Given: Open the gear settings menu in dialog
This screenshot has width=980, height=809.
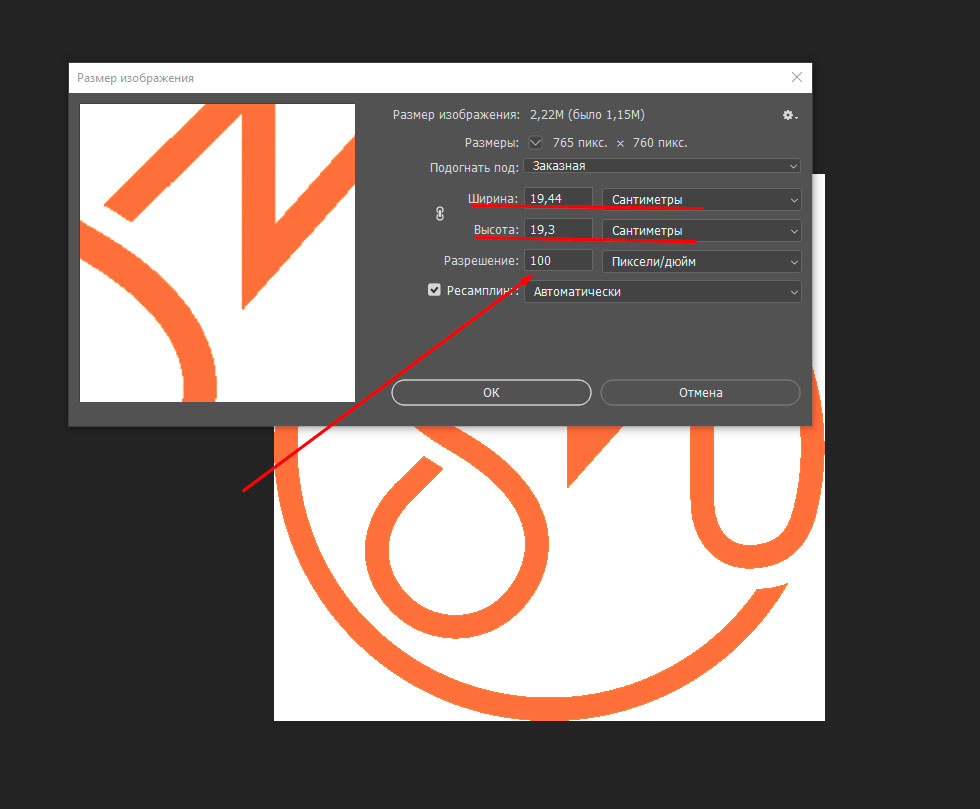Looking at the screenshot, I should pyautogui.click(x=790, y=115).
